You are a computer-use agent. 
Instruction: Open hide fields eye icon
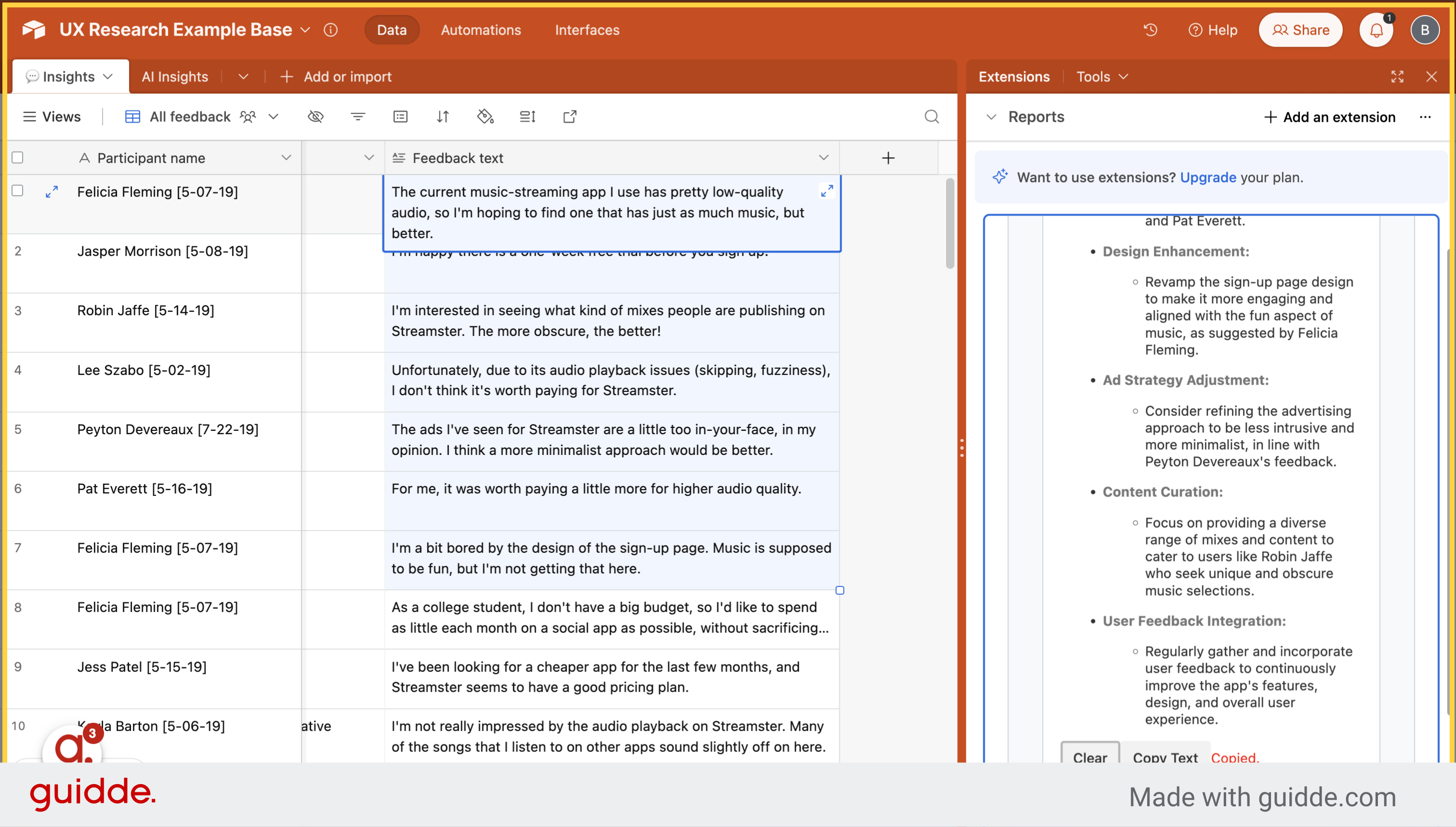(x=316, y=117)
